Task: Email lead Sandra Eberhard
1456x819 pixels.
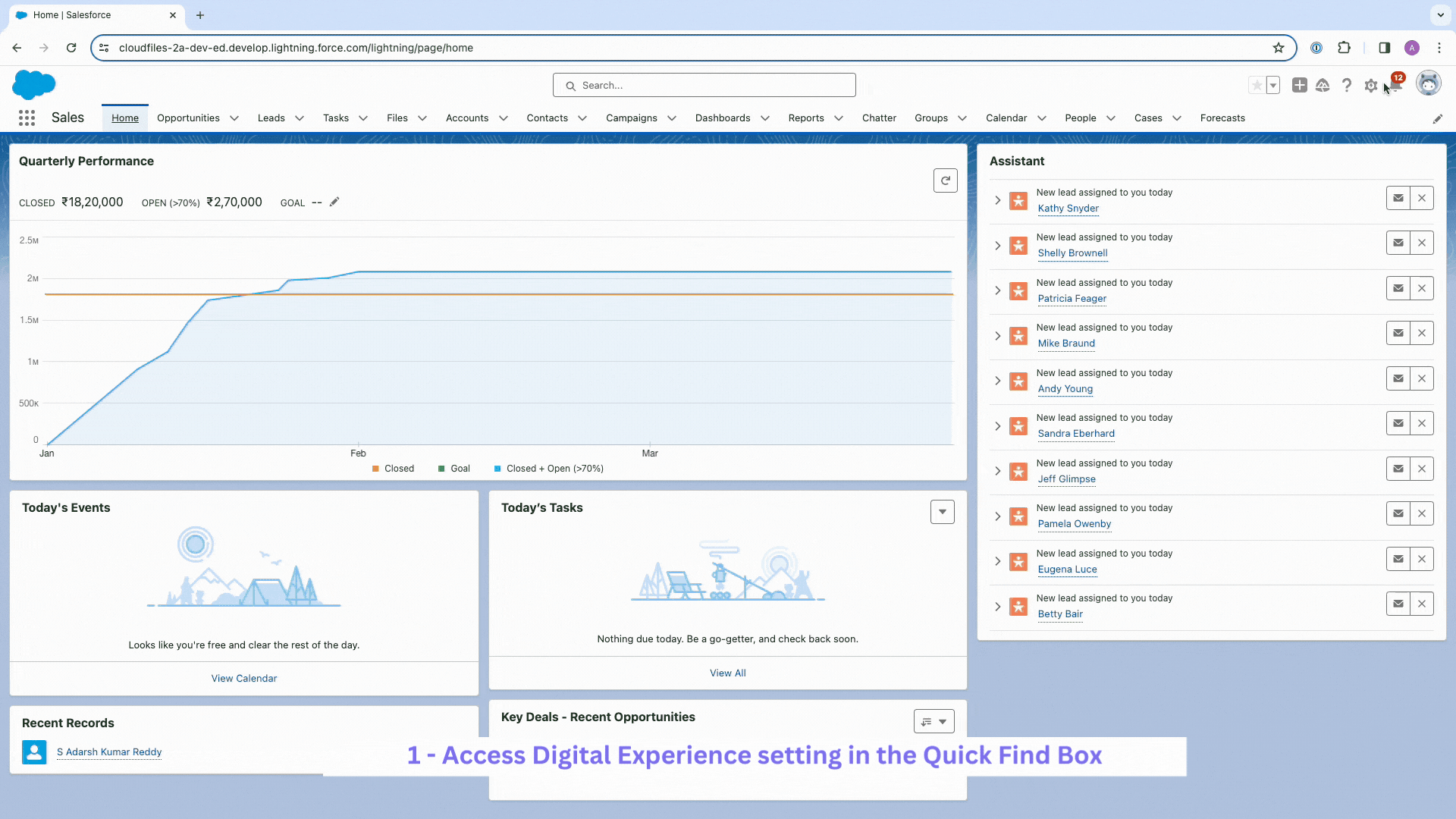Action: 1398,423
